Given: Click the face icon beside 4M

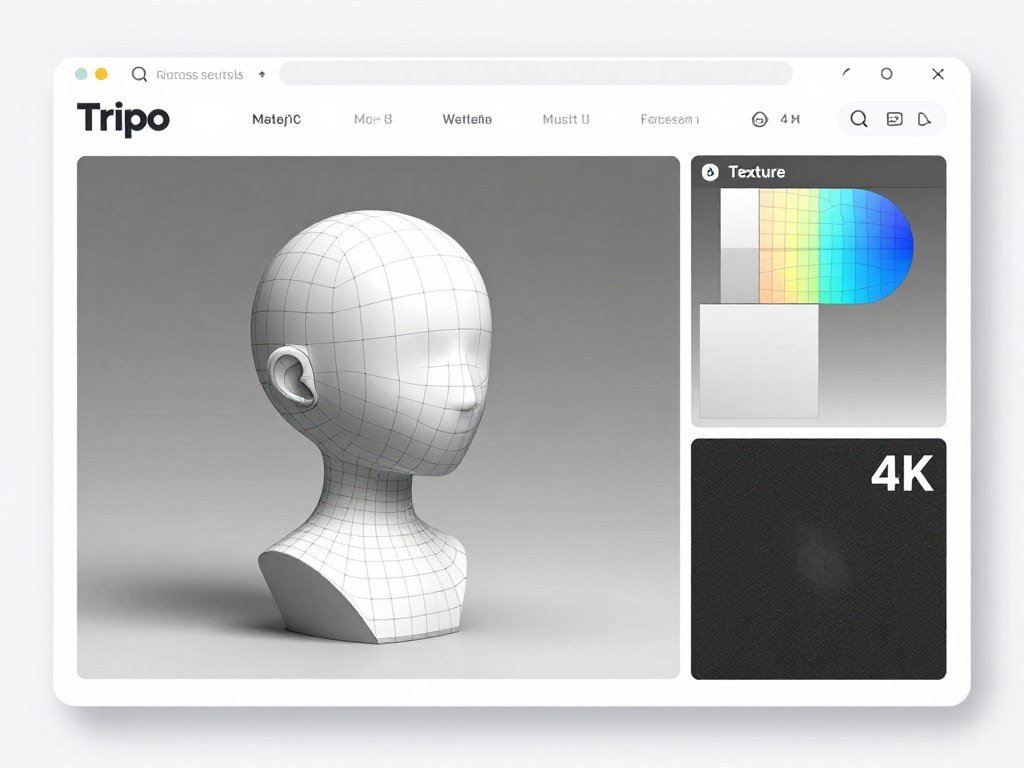Looking at the screenshot, I should 760,120.
